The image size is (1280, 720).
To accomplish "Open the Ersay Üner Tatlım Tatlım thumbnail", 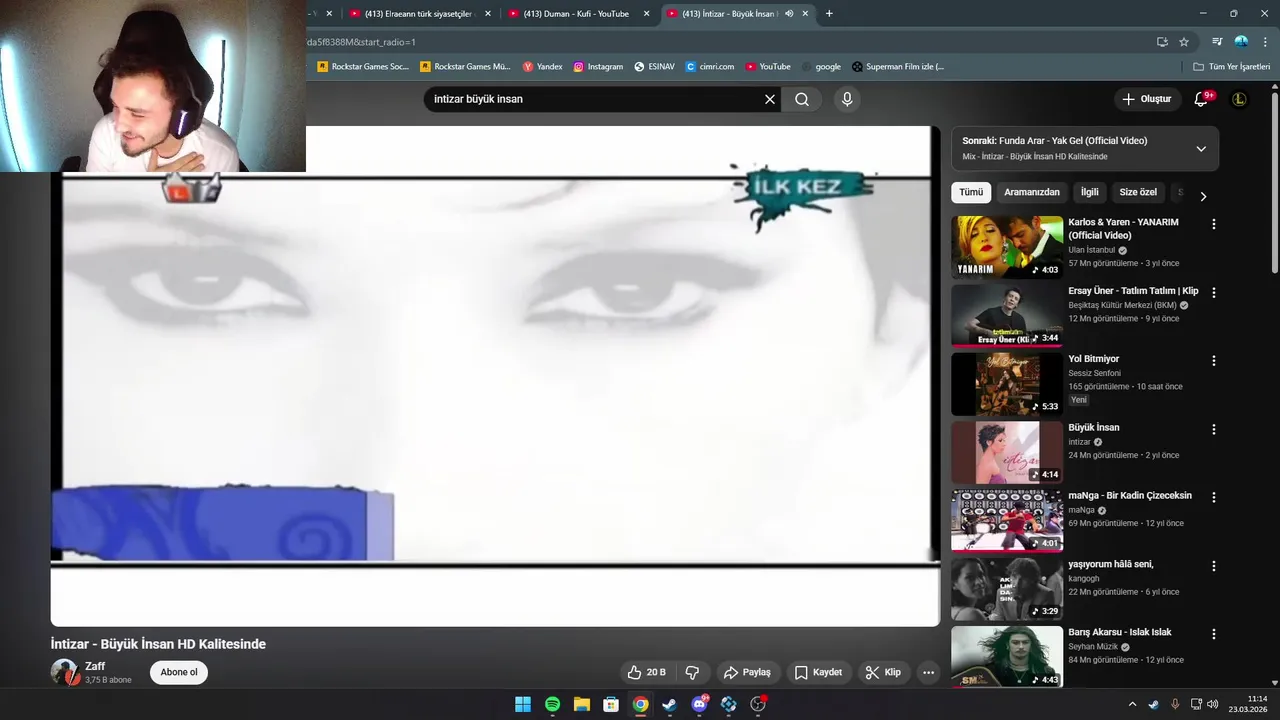I will pos(1007,316).
